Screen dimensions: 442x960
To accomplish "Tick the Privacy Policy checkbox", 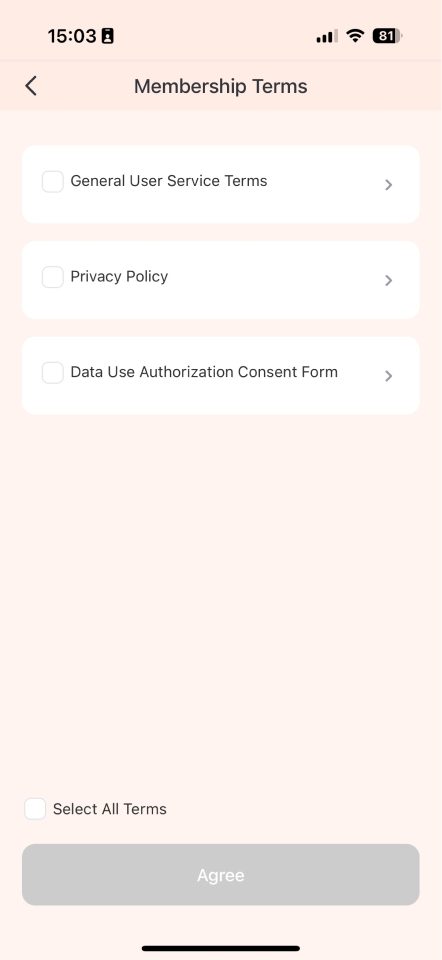I will click(x=53, y=277).
